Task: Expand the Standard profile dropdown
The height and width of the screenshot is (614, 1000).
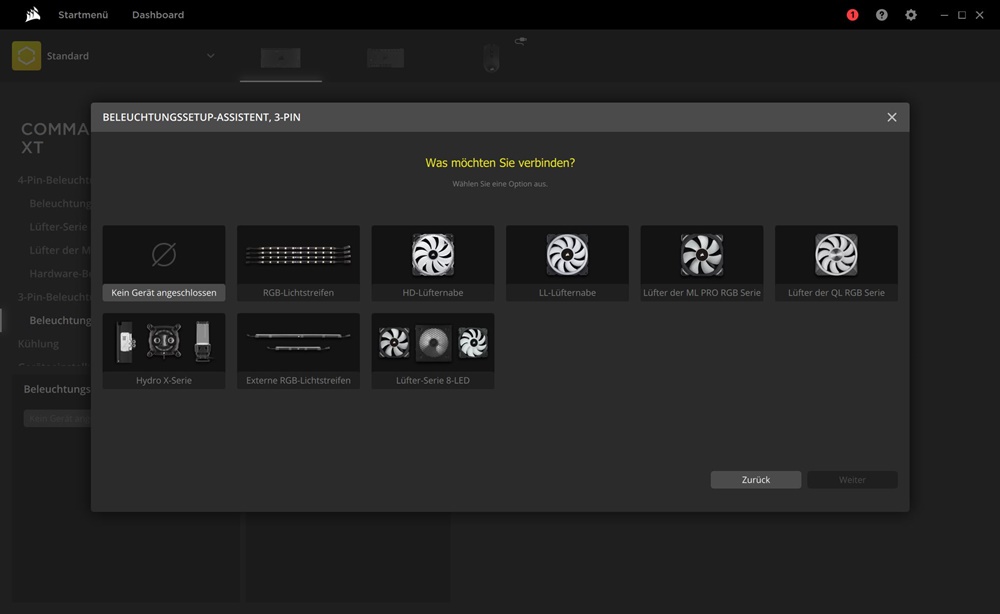Action: (x=210, y=56)
